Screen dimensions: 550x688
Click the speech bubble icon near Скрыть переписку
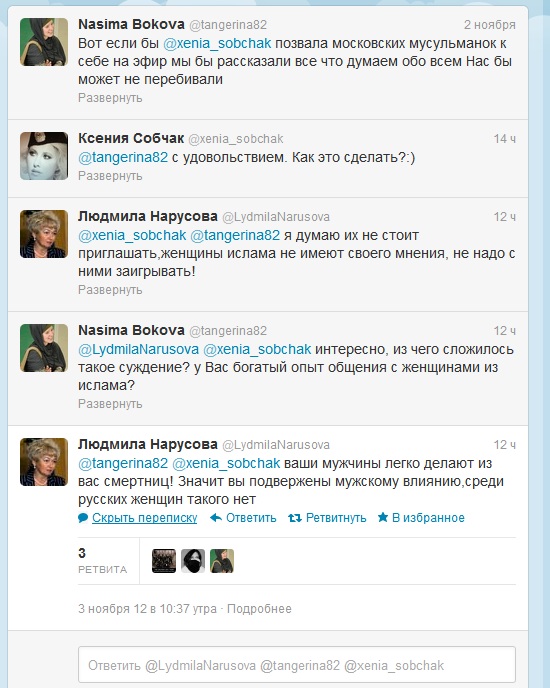(83, 518)
